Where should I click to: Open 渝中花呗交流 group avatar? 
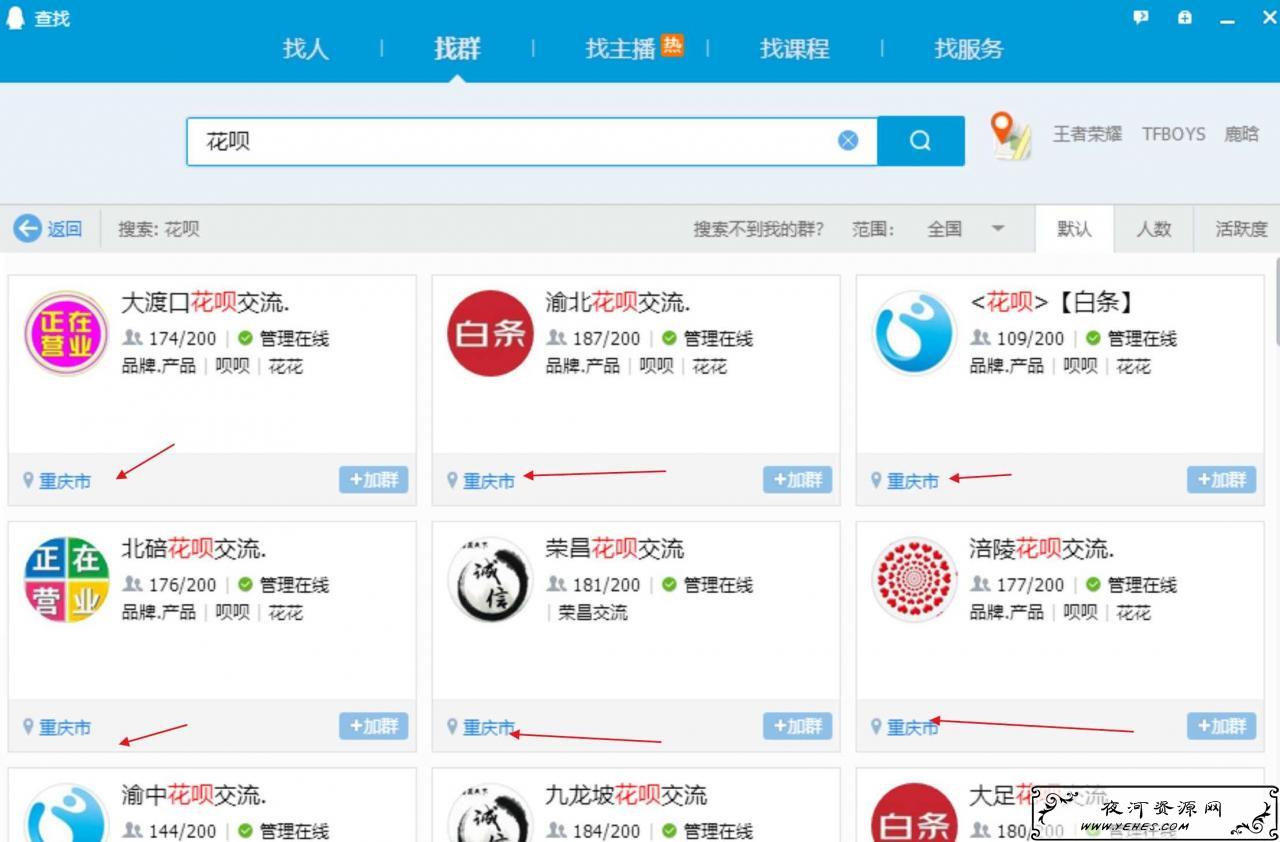(x=66, y=813)
